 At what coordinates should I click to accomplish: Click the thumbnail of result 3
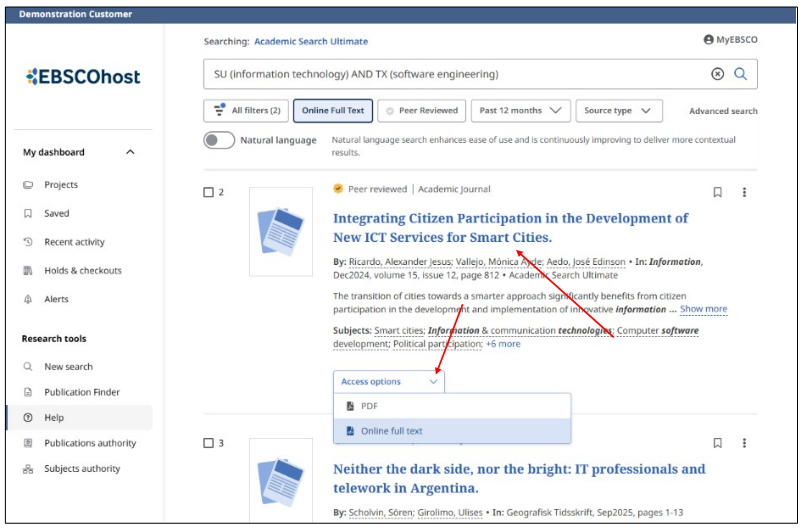point(281,480)
